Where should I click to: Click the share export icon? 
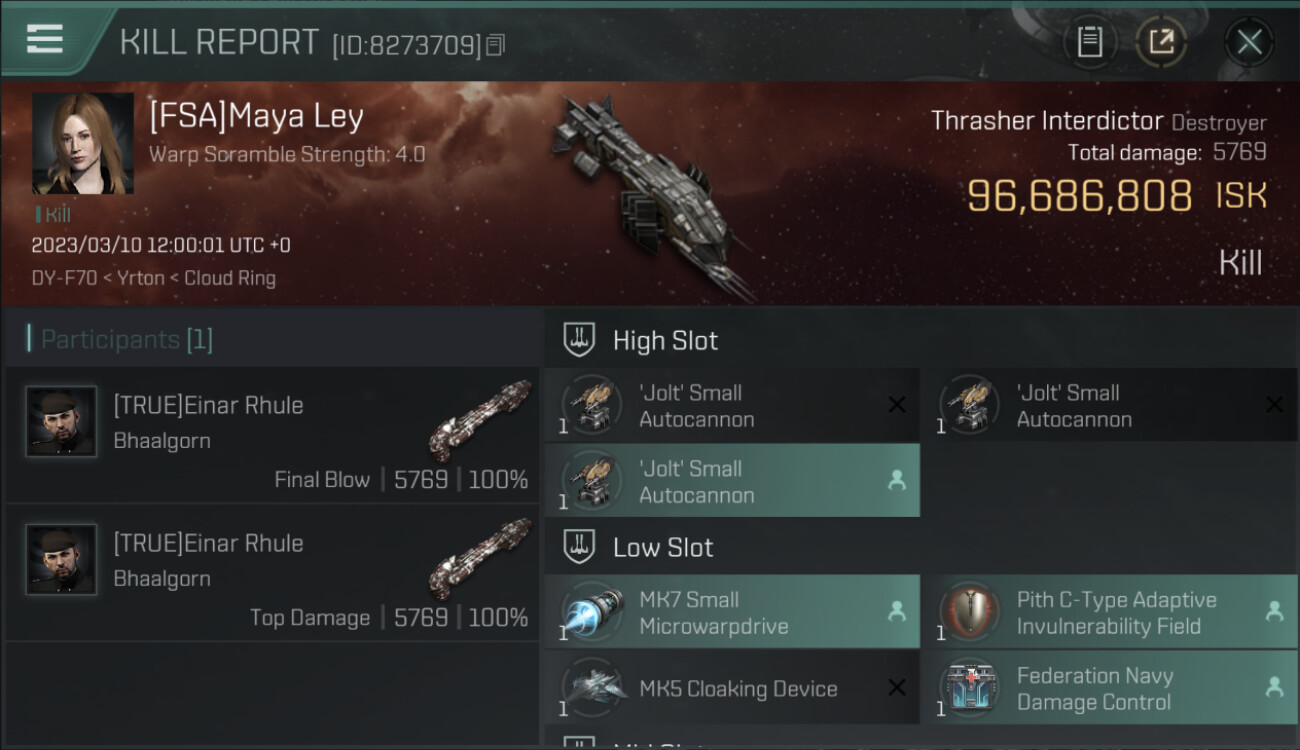pyautogui.click(x=1160, y=42)
